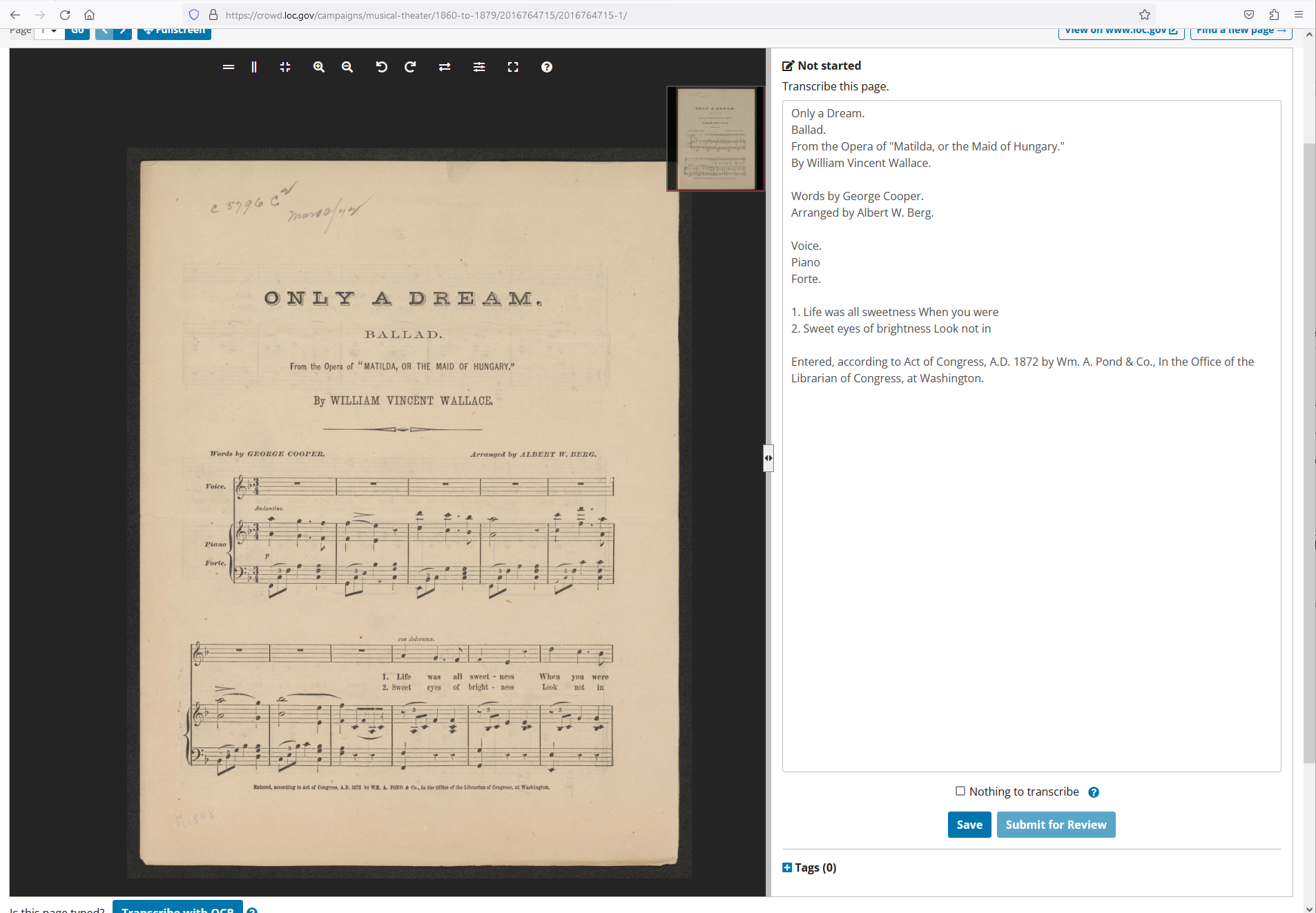The image size is (1316, 913).
Task: Open Firefox extensions puzzle icon
Action: tap(1274, 14)
